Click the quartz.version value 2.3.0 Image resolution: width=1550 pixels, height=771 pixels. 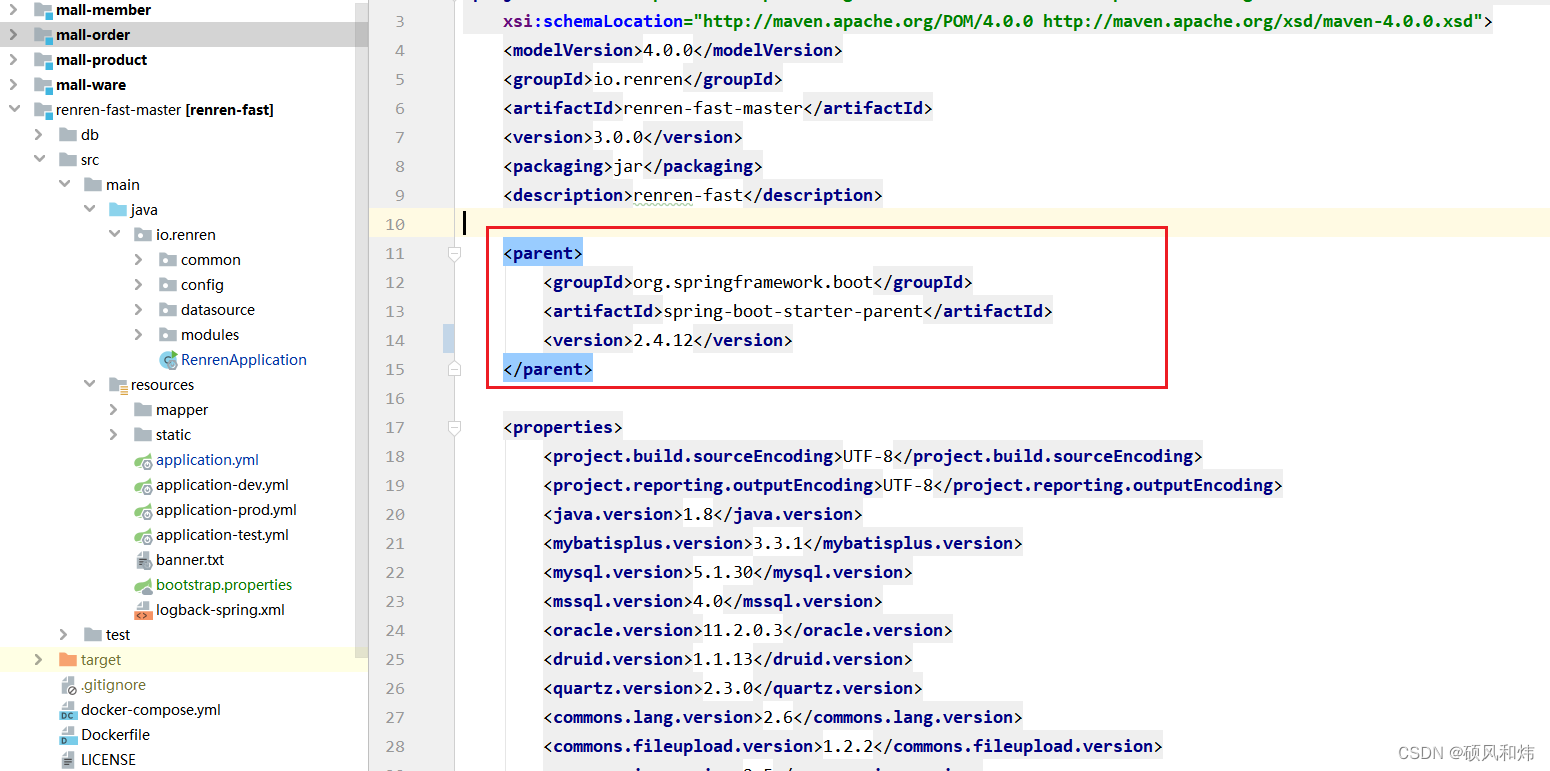728,688
